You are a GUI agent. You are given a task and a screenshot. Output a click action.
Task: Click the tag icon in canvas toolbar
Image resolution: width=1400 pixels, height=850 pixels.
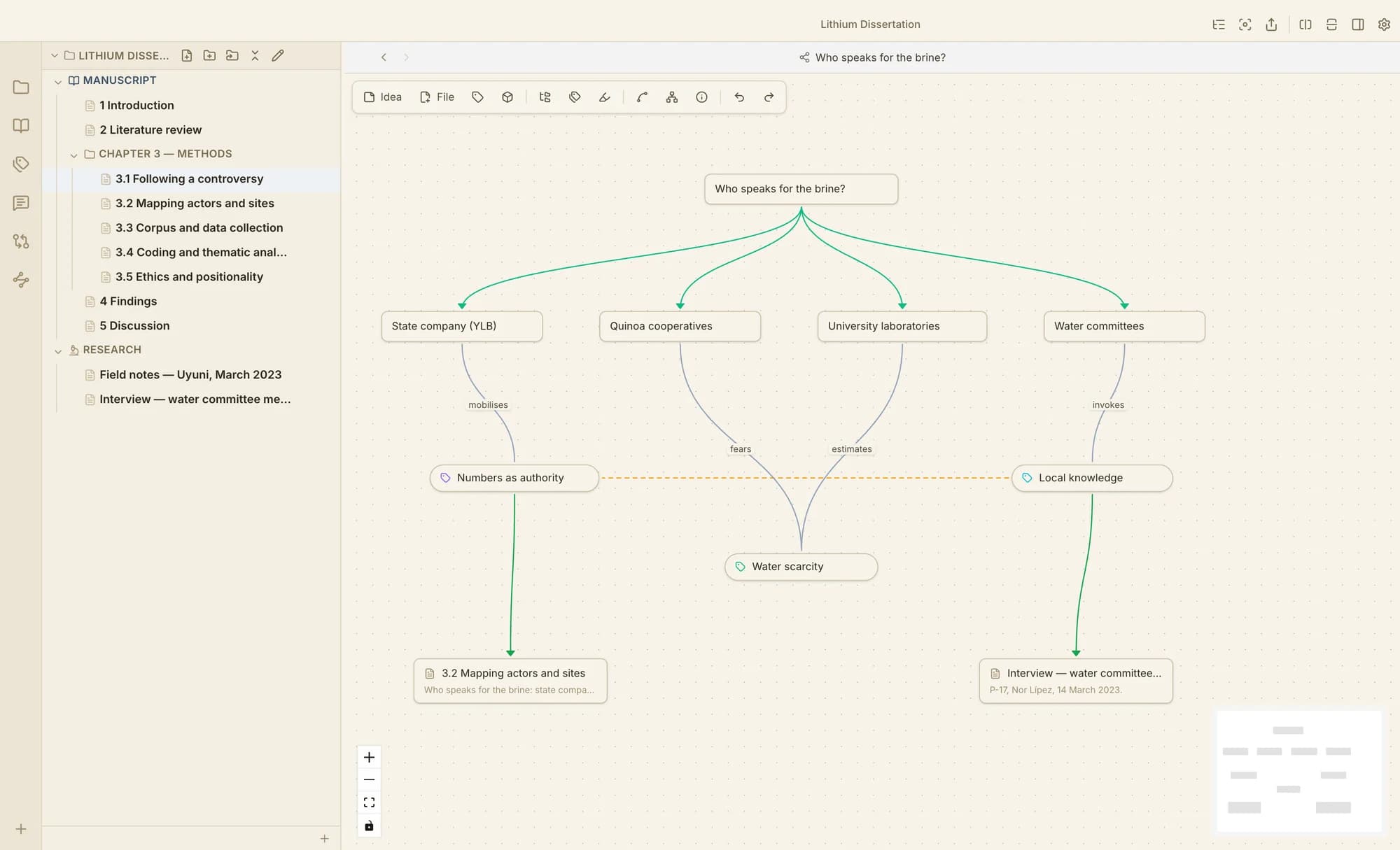click(x=477, y=97)
